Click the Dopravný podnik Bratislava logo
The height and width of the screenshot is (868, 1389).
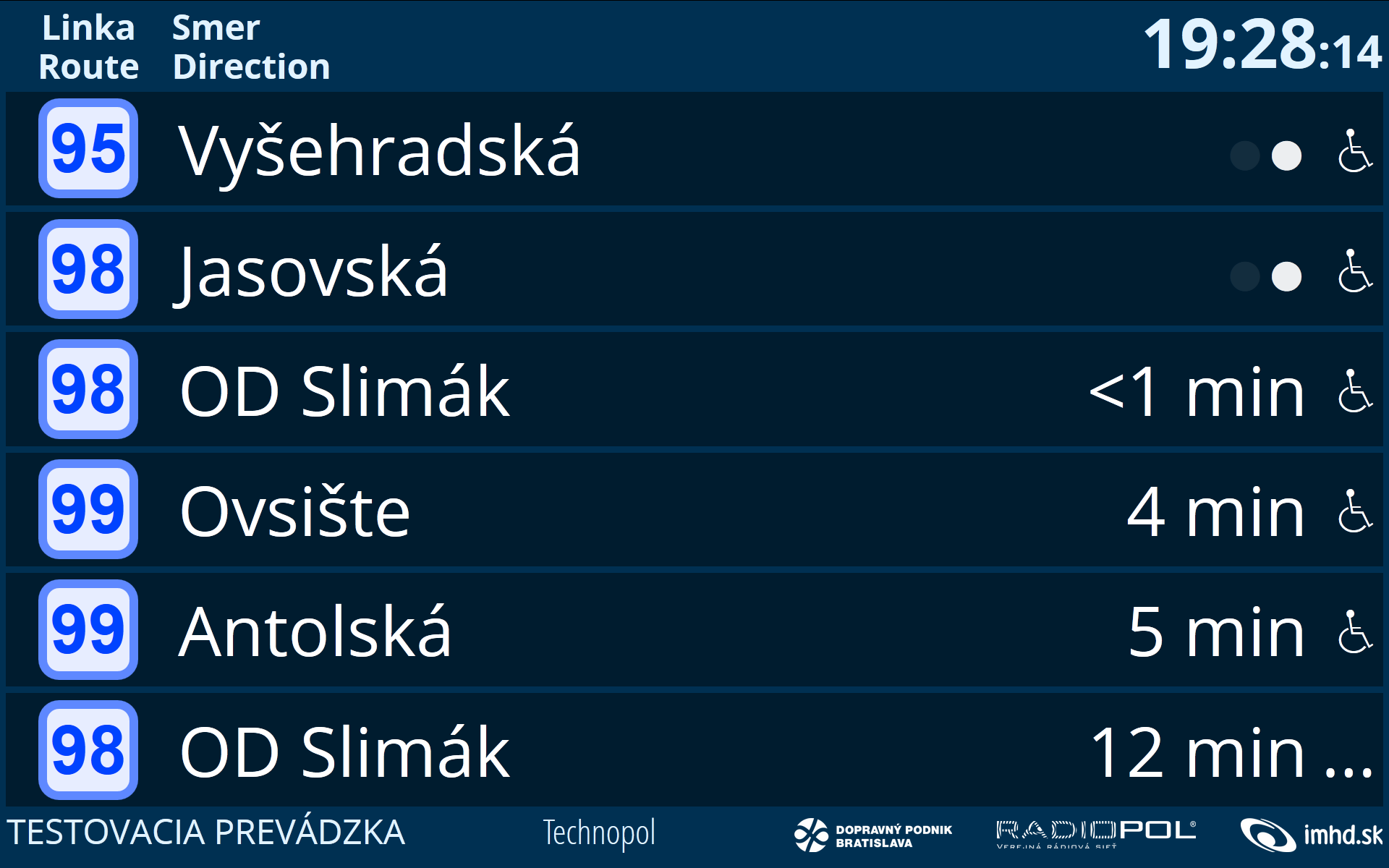click(x=873, y=835)
